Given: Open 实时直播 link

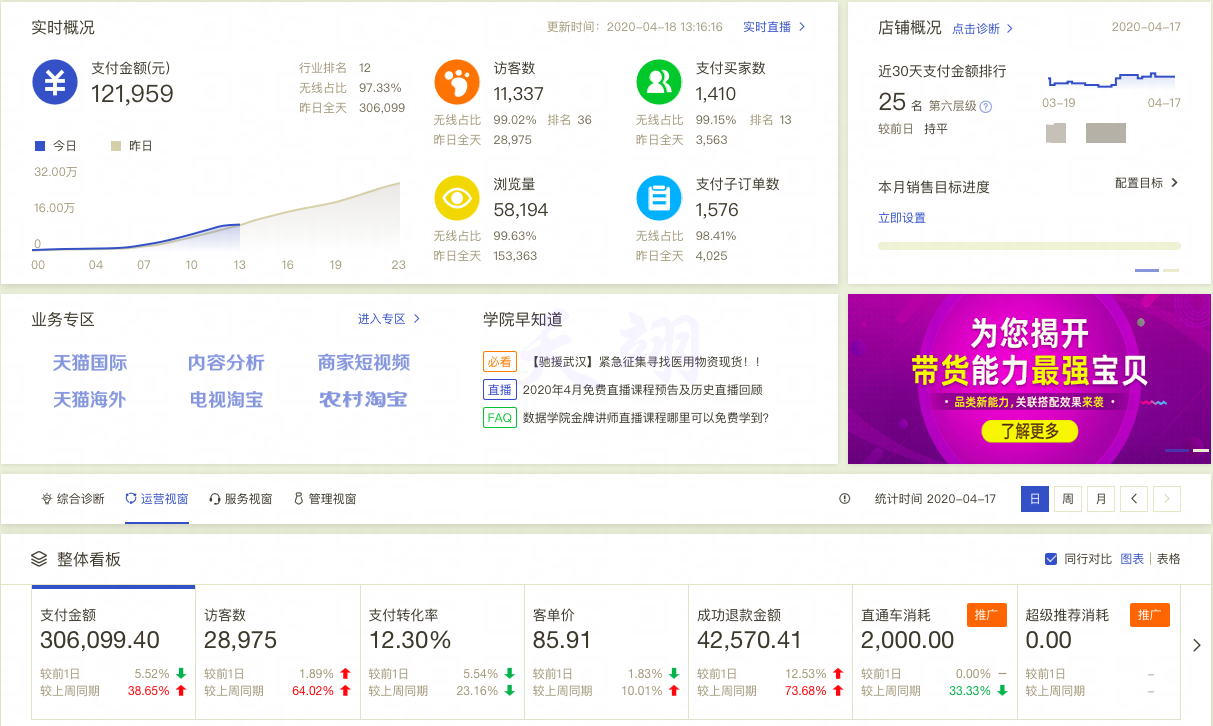Looking at the screenshot, I should tap(775, 27).
